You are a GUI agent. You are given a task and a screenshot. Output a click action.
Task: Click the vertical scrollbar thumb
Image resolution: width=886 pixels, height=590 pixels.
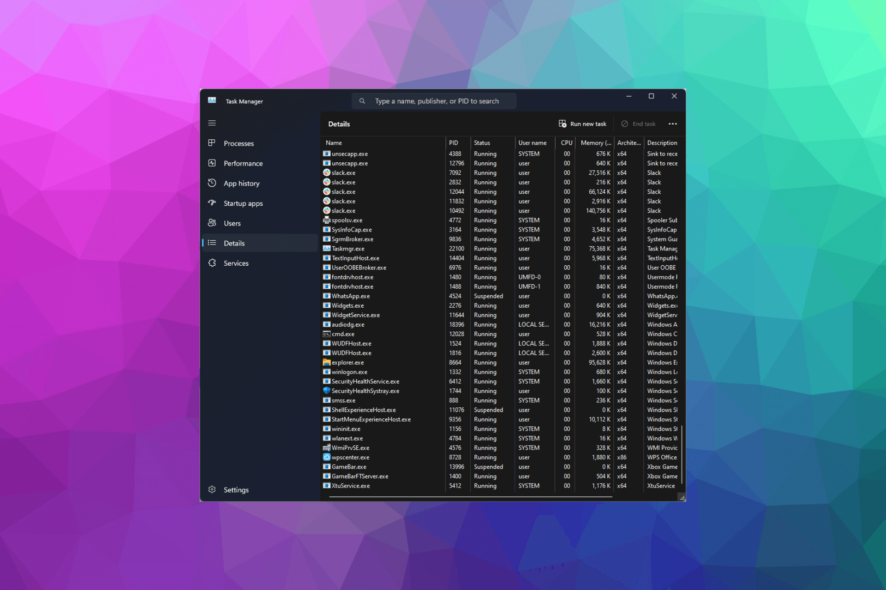[x=682, y=454]
